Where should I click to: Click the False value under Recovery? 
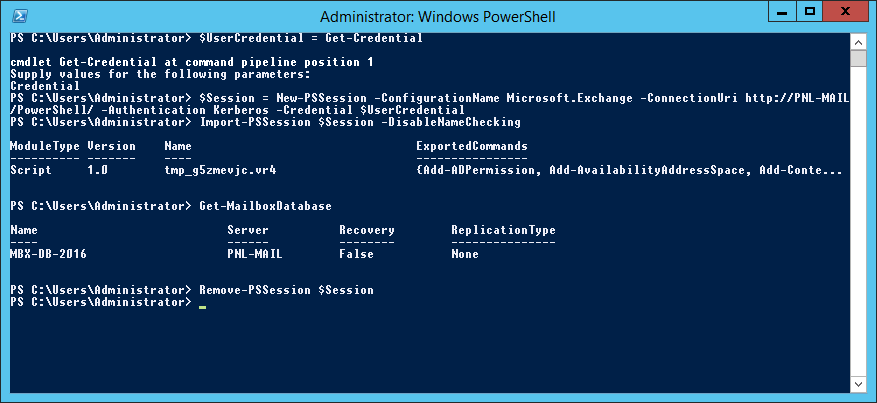[356, 254]
